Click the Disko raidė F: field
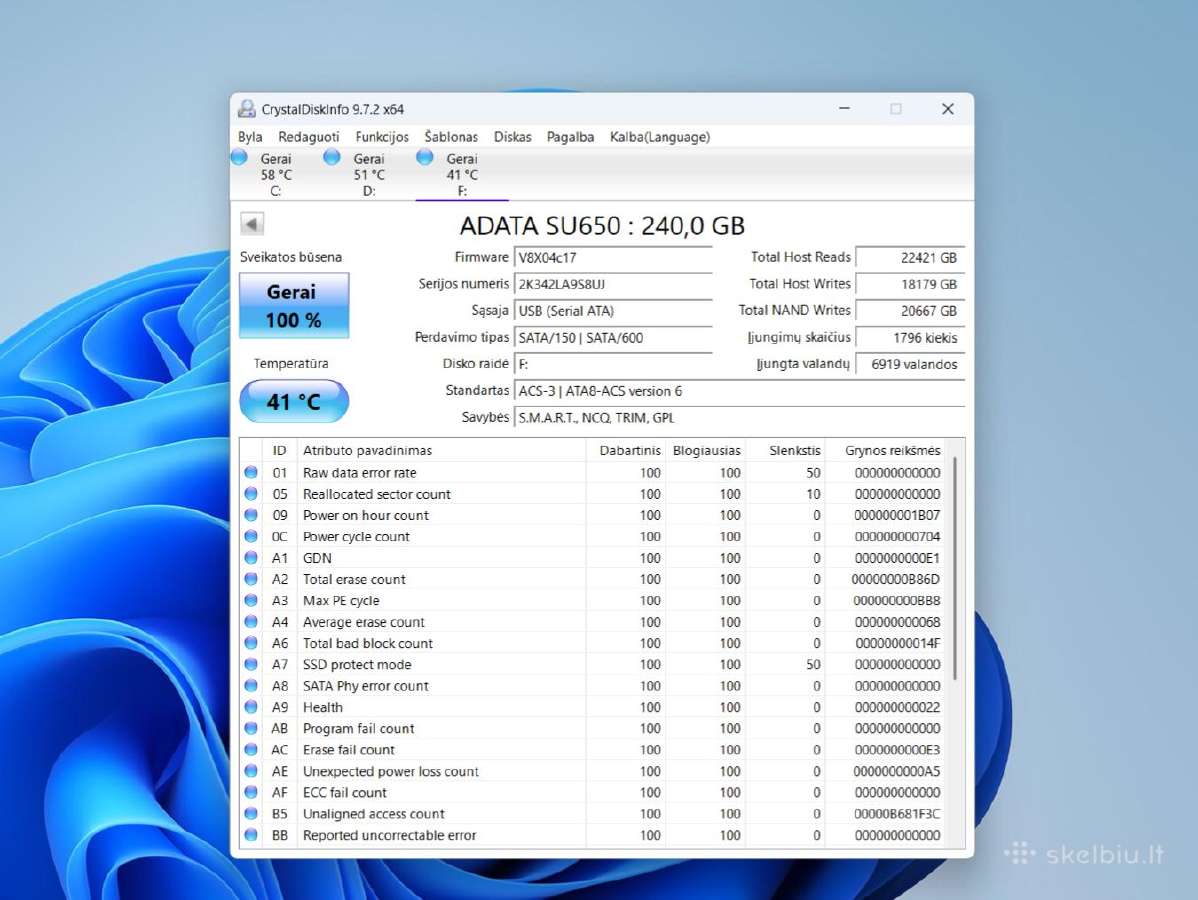 coord(614,364)
